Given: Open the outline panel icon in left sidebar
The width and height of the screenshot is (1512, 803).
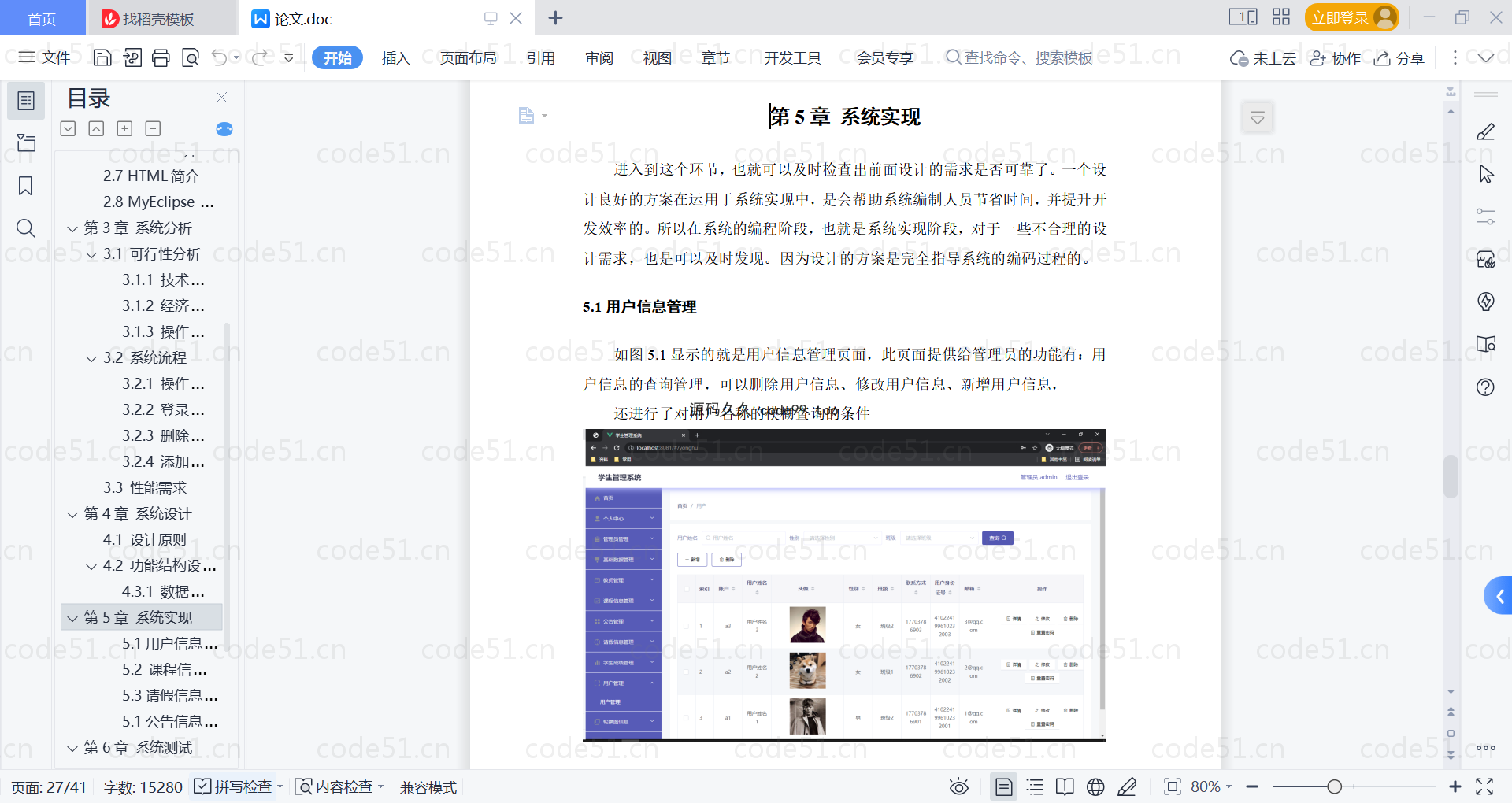Looking at the screenshot, I should [x=26, y=101].
